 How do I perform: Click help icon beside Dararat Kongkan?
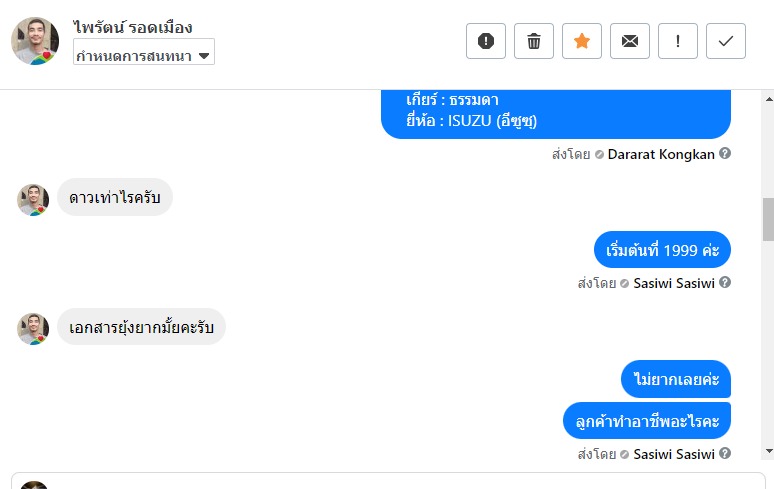pyautogui.click(x=725, y=154)
